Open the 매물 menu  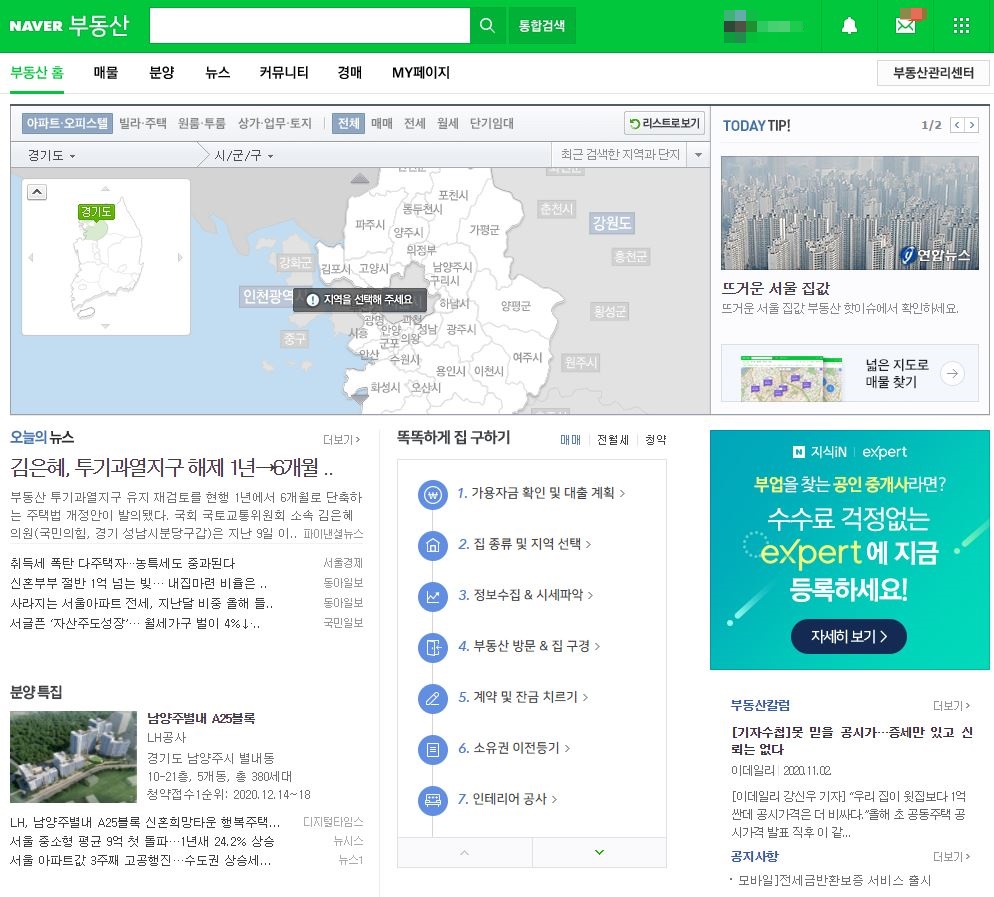[x=106, y=72]
